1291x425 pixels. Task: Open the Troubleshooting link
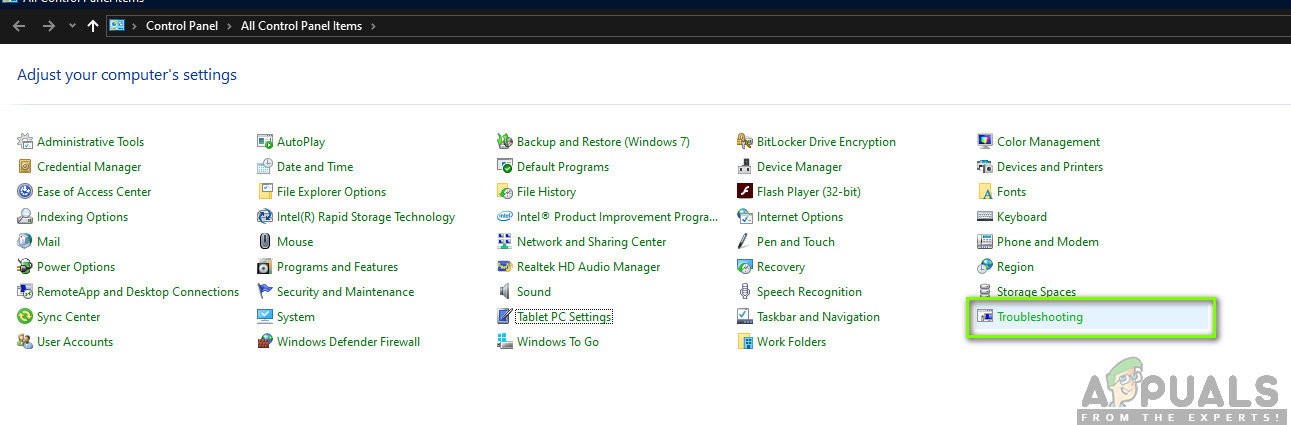tap(1039, 317)
